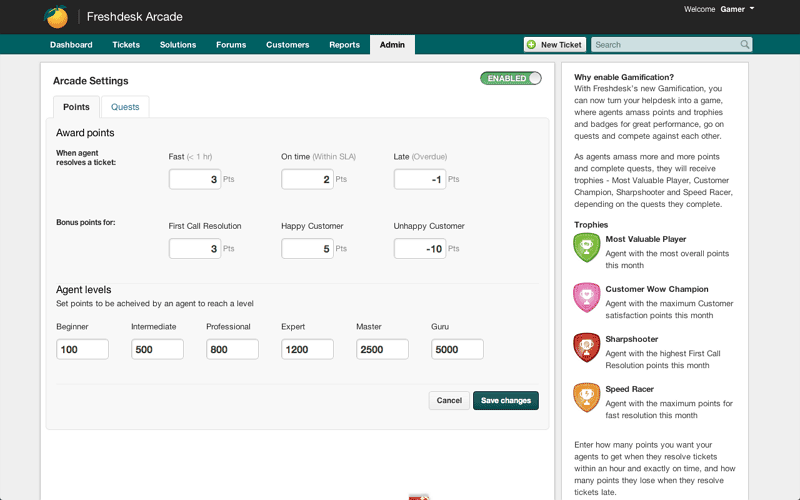Screen dimensions: 800x500
Task: Navigate to Forums
Action: [231, 44]
